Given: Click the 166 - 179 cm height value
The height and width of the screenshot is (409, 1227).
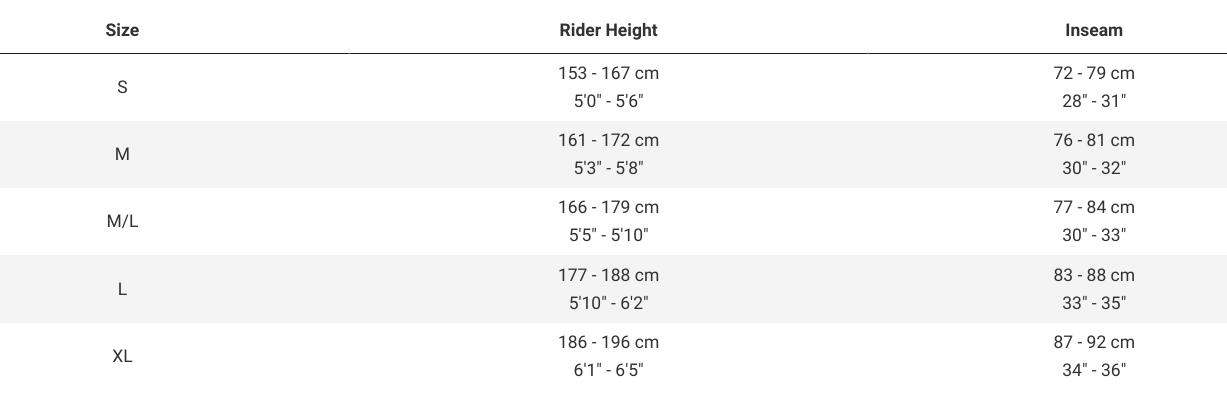Looking at the screenshot, I should coord(608,207).
